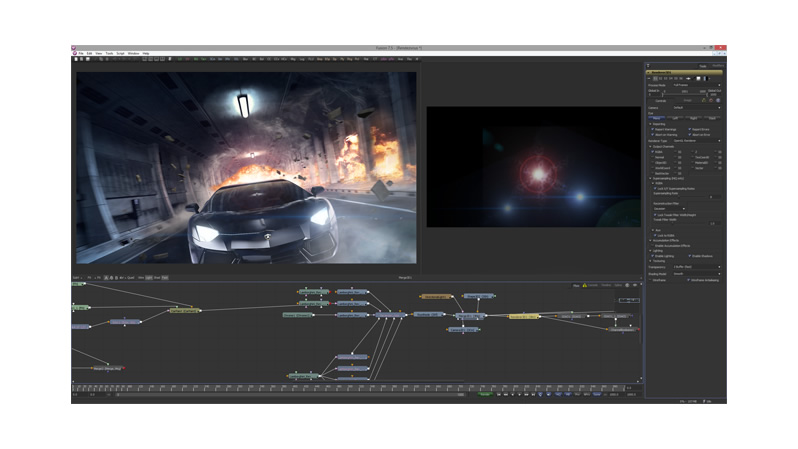Toggle the Wireframe Antialiasing checkbox
798x449 pixels.
689,280
